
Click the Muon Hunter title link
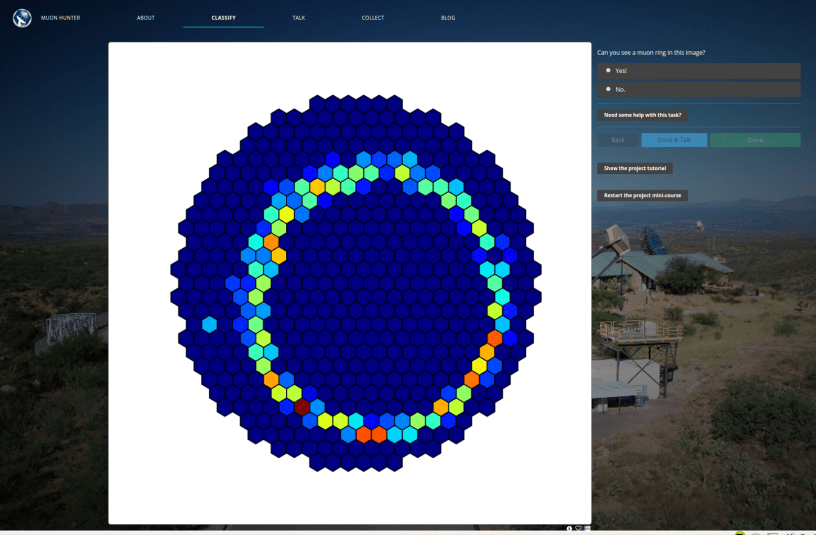60,18
